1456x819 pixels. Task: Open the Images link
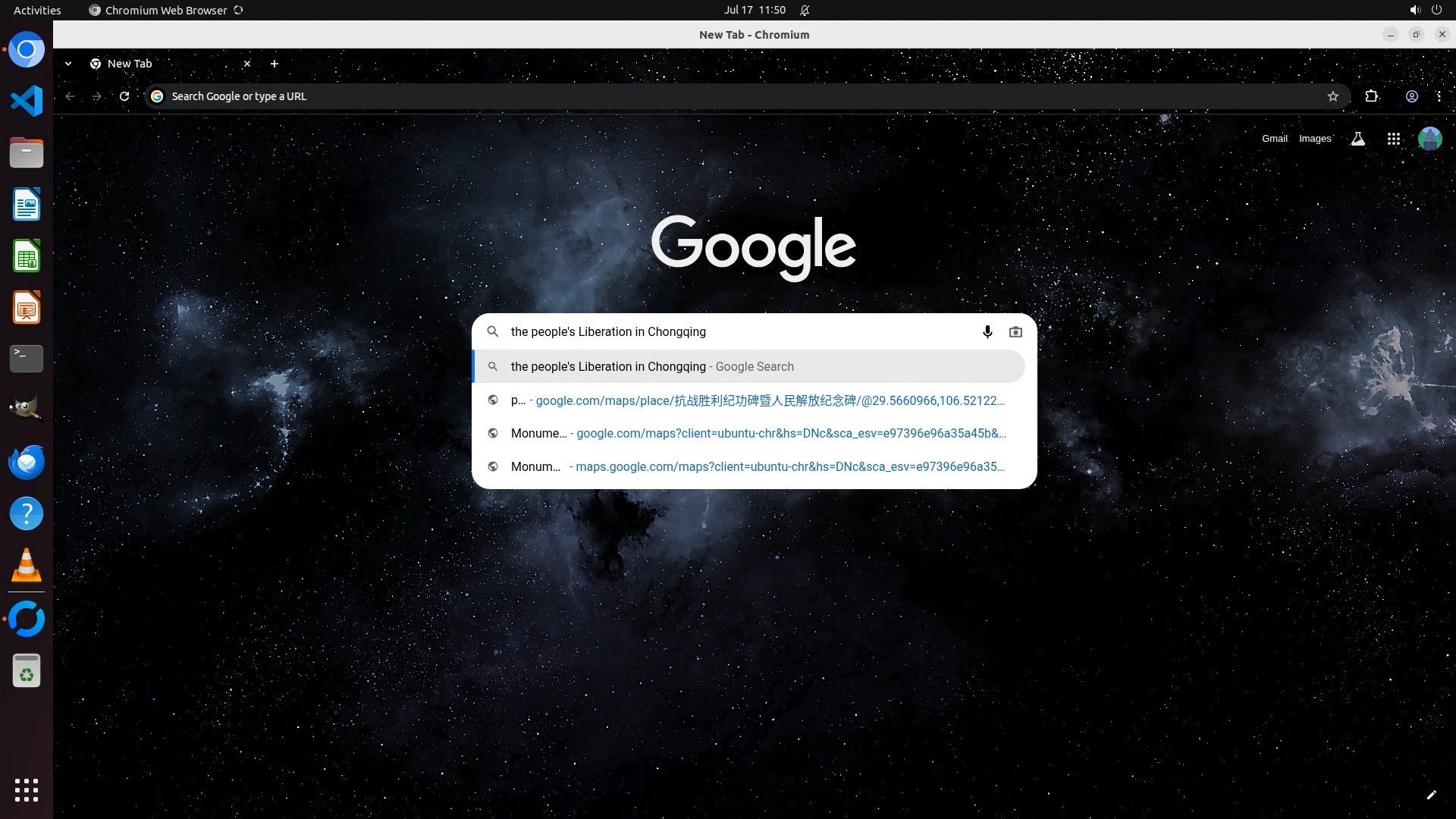[x=1315, y=139]
